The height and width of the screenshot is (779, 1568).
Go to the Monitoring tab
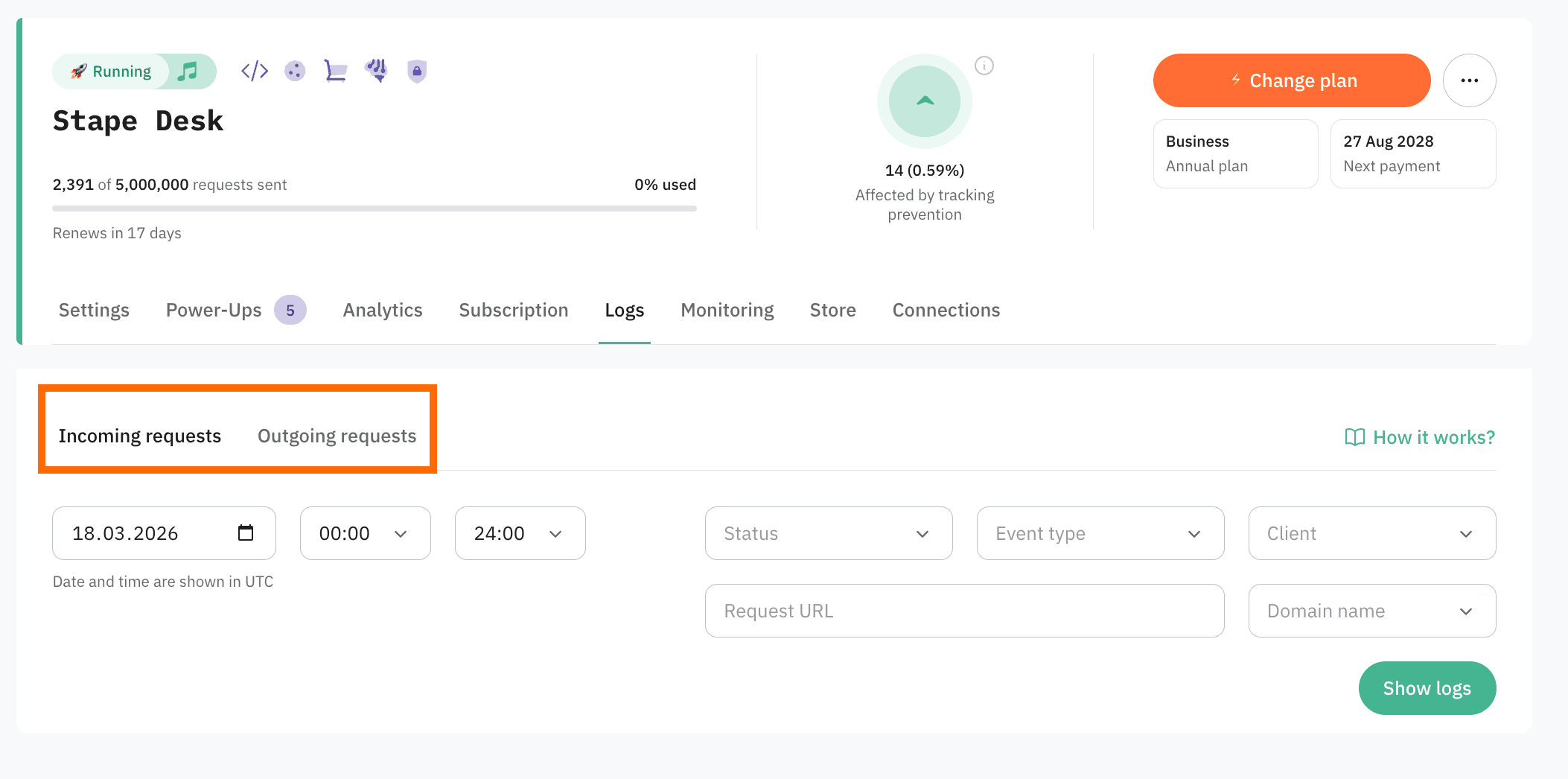(727, 310)
